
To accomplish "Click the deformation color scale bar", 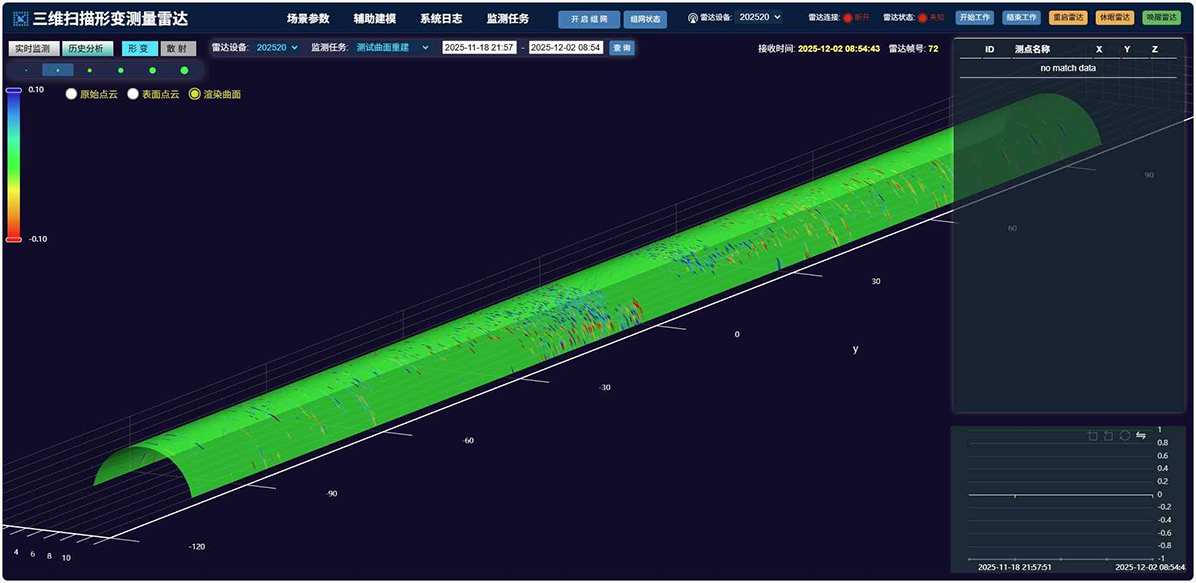I will 13,165.
